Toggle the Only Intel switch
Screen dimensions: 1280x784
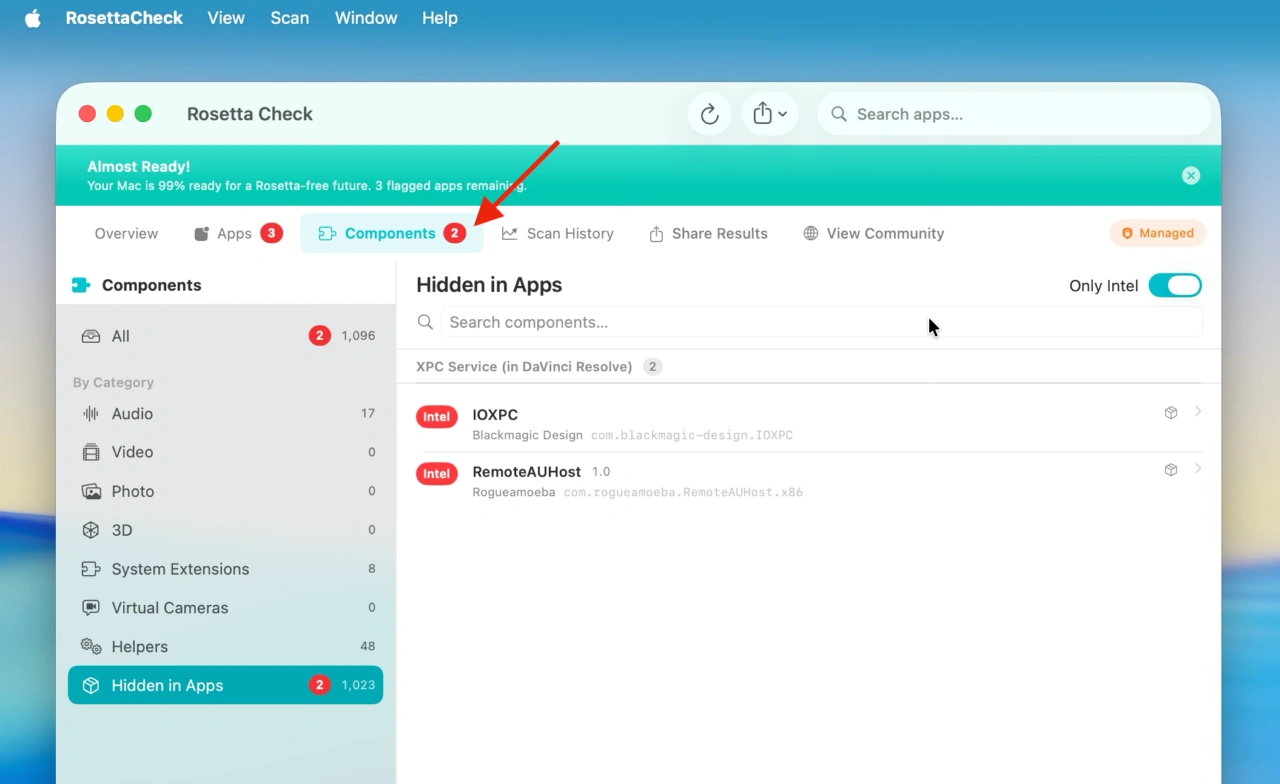coord(1175,286)
